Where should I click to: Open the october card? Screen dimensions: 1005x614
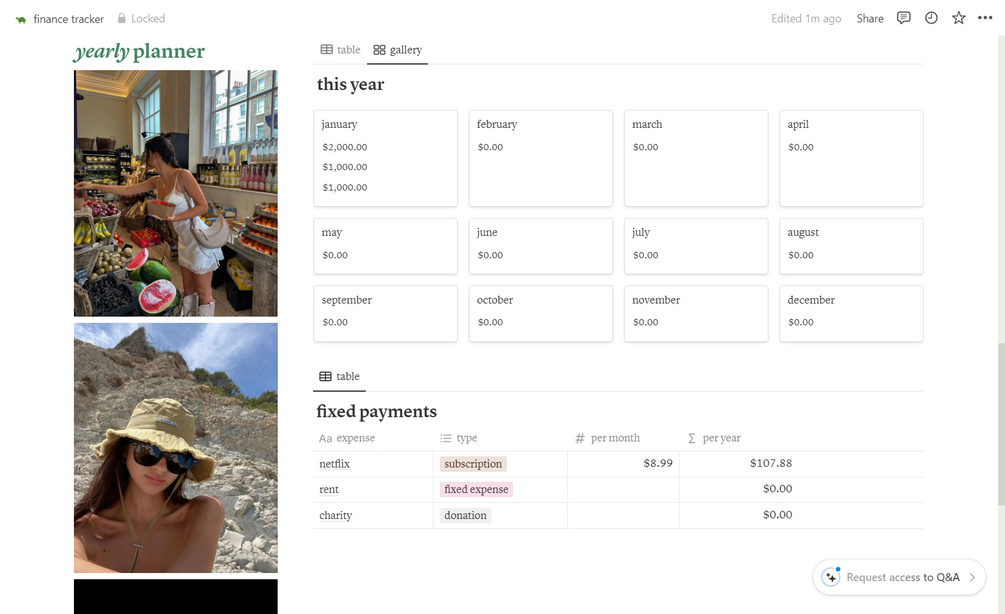540,313
